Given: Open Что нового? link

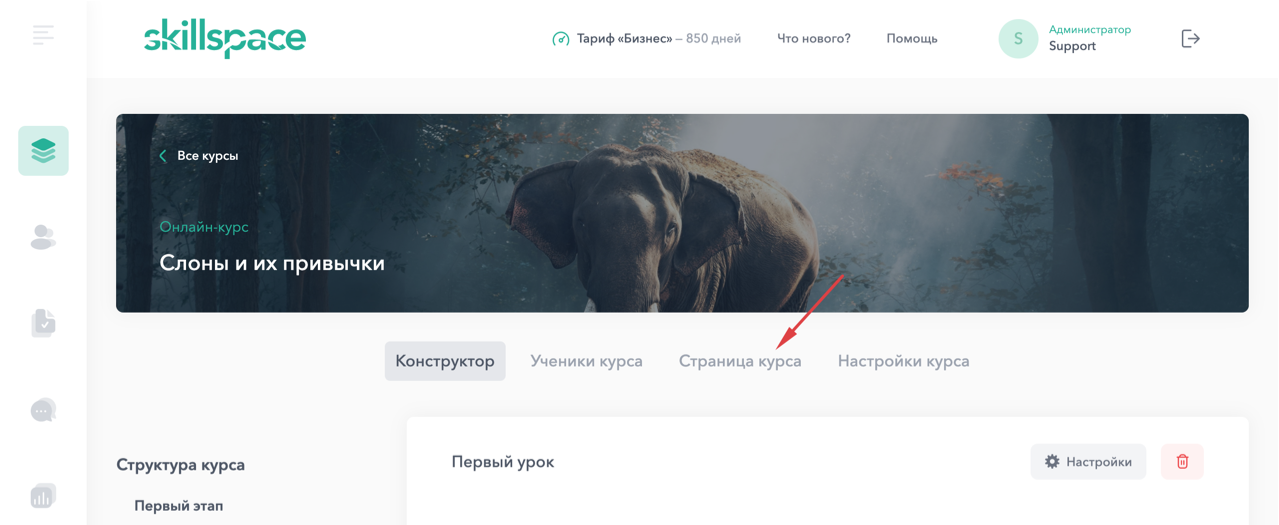Looking at the screenshot, I should 814,39.
